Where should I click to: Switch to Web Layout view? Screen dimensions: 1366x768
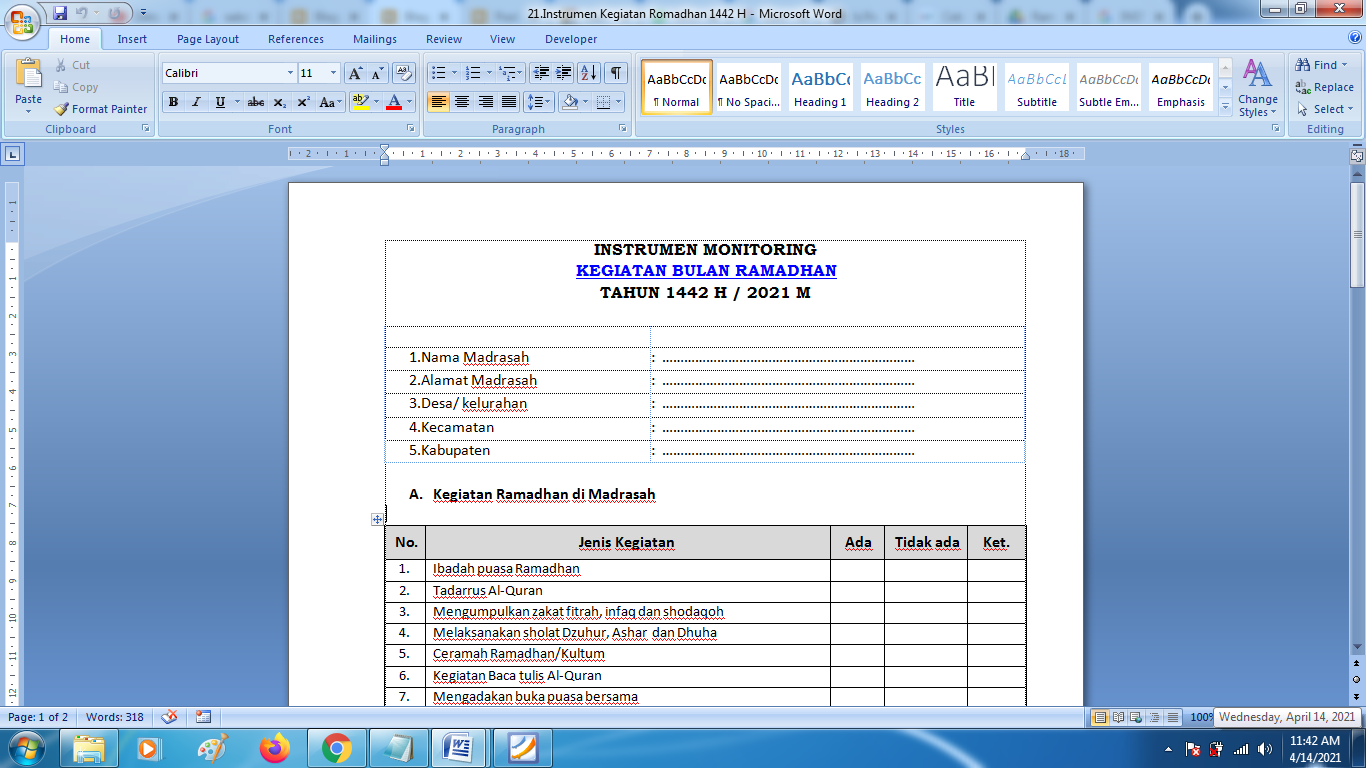coord(1136,717)
